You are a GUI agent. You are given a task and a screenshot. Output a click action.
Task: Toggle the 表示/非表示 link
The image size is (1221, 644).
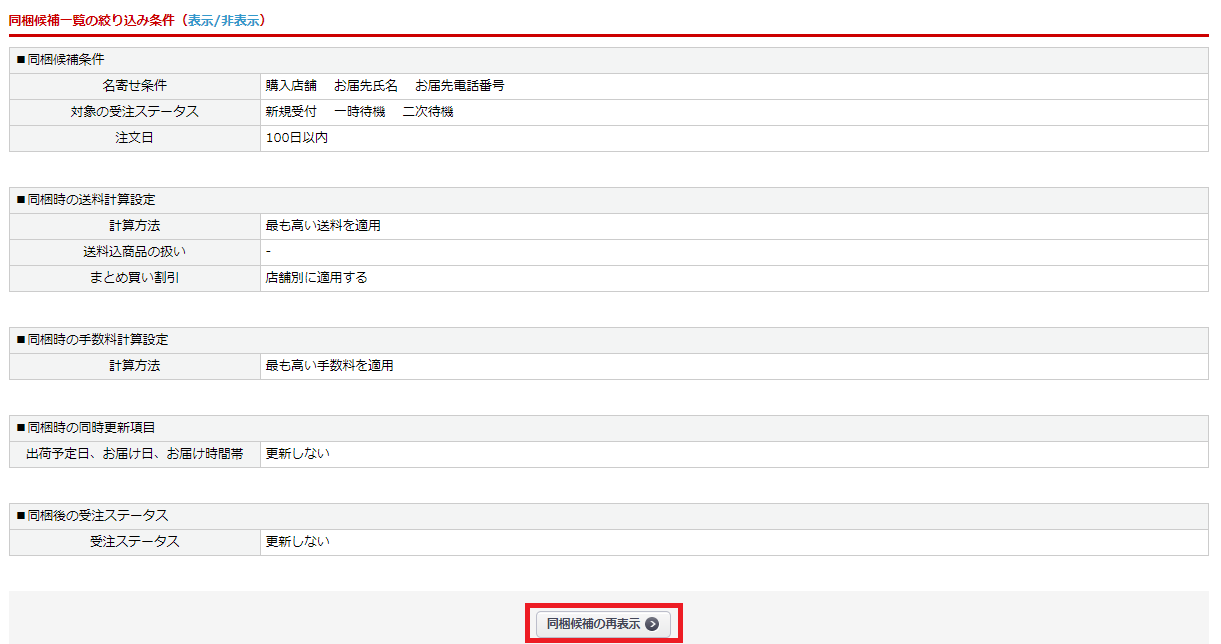(x=224, y=20)
